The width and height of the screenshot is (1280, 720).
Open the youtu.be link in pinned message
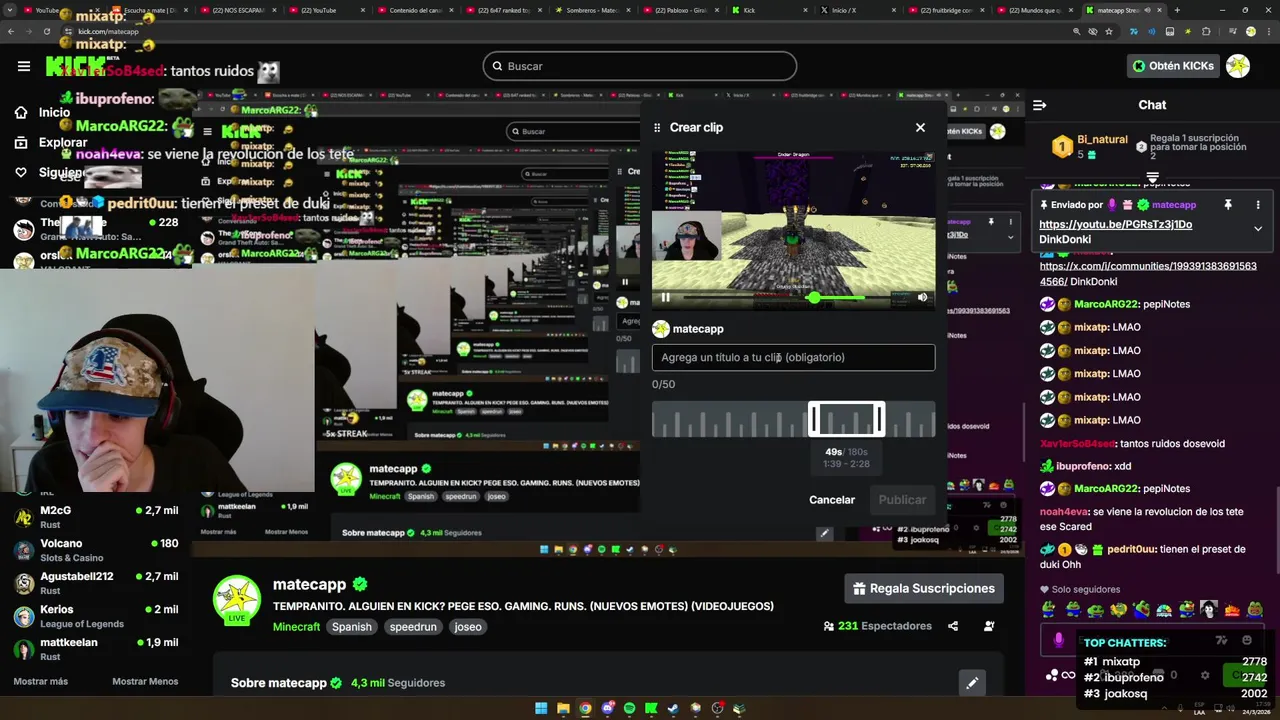[1115, 224]
